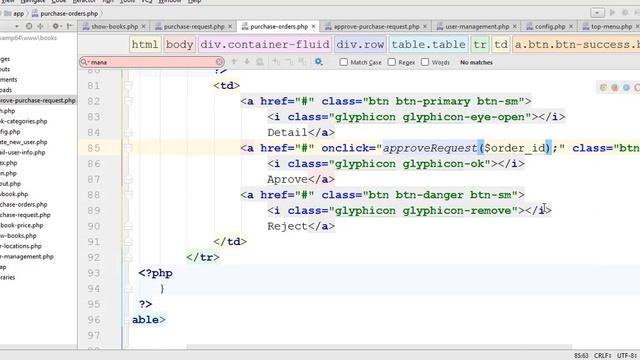Collapse code fold at line 88
This screenshot has height=360, width=640.
129,195
